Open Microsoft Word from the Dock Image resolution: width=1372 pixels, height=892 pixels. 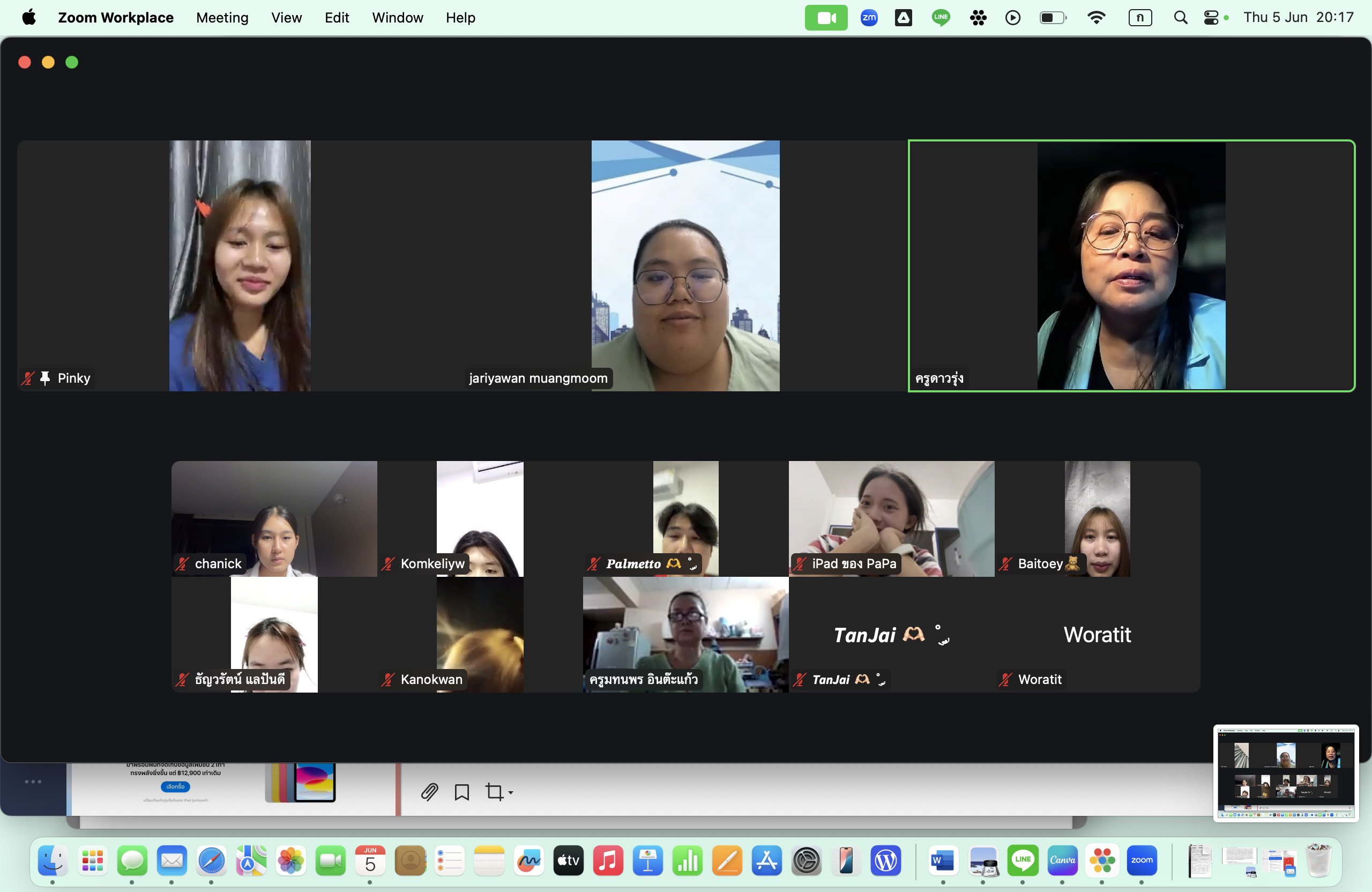[x=943, y=860]
